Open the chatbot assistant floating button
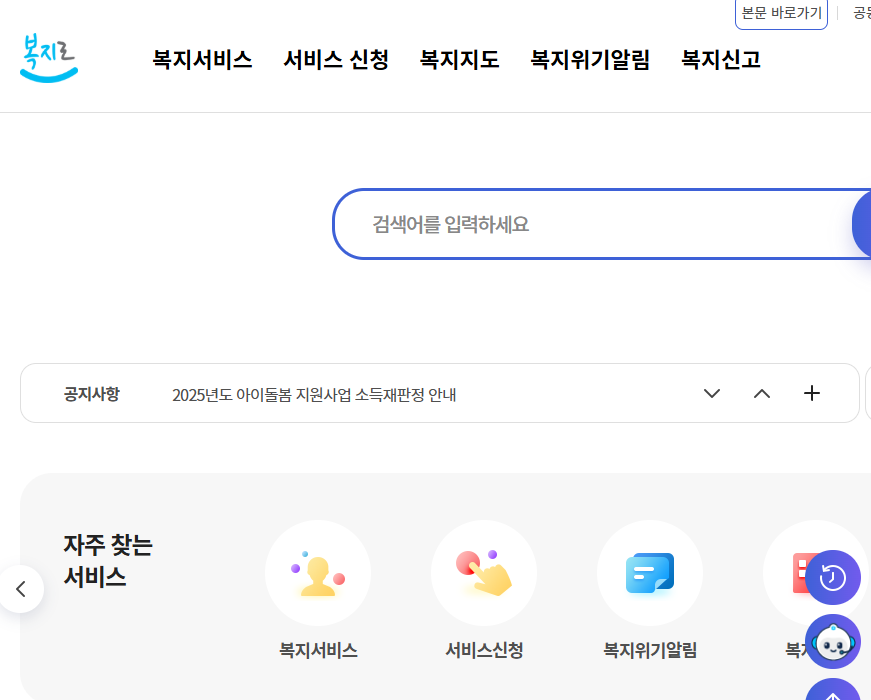Screen dimensions: 871x700 [833, 641]
